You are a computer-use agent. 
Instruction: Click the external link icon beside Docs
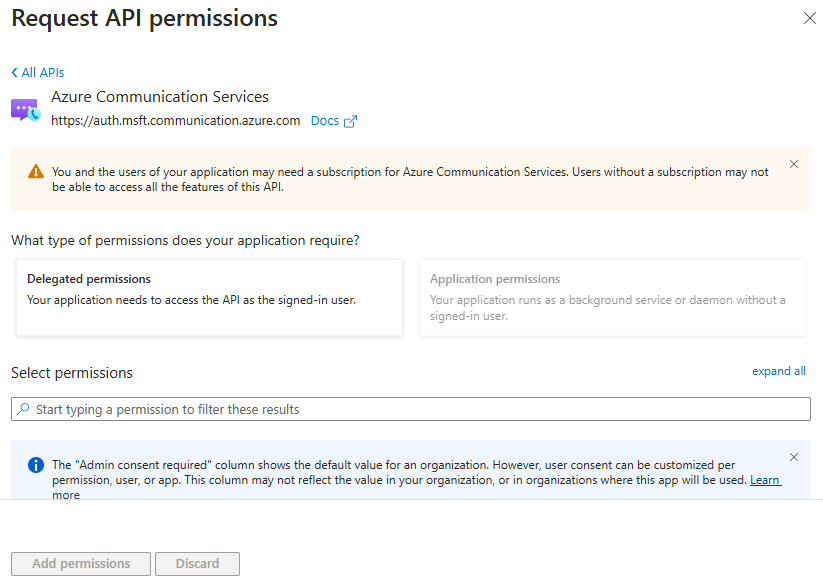350,121
